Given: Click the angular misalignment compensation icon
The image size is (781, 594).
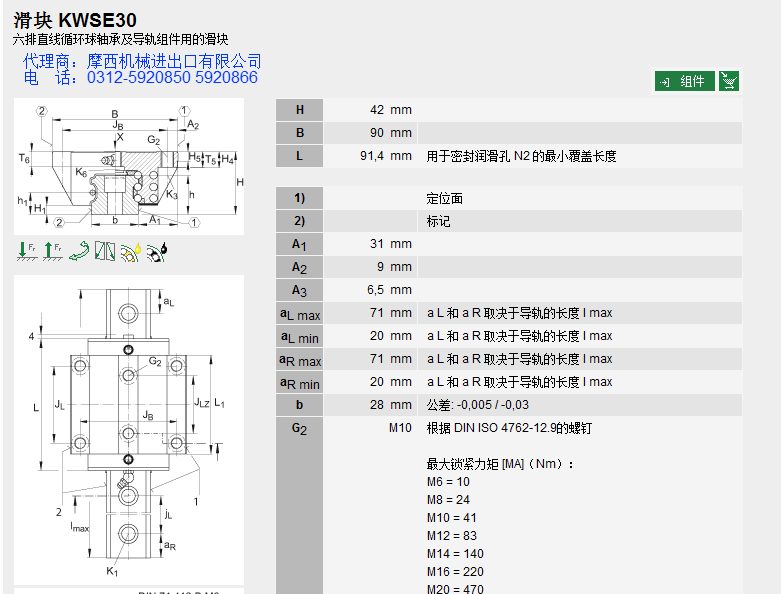Looking at the screenshot, I should coord(104,252).
